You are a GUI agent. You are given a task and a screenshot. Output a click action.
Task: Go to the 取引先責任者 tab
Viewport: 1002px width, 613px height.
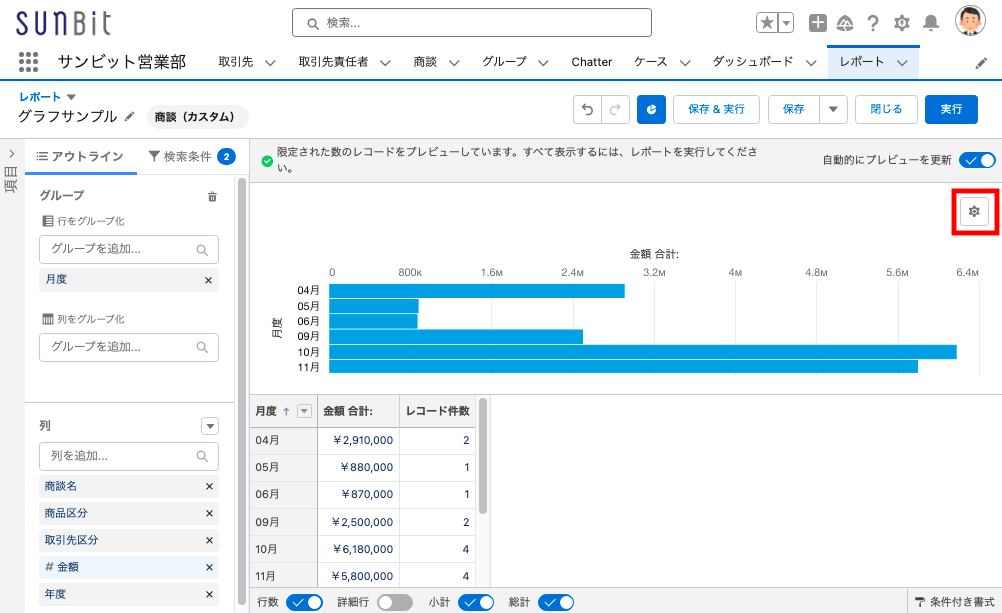[334, 62]
